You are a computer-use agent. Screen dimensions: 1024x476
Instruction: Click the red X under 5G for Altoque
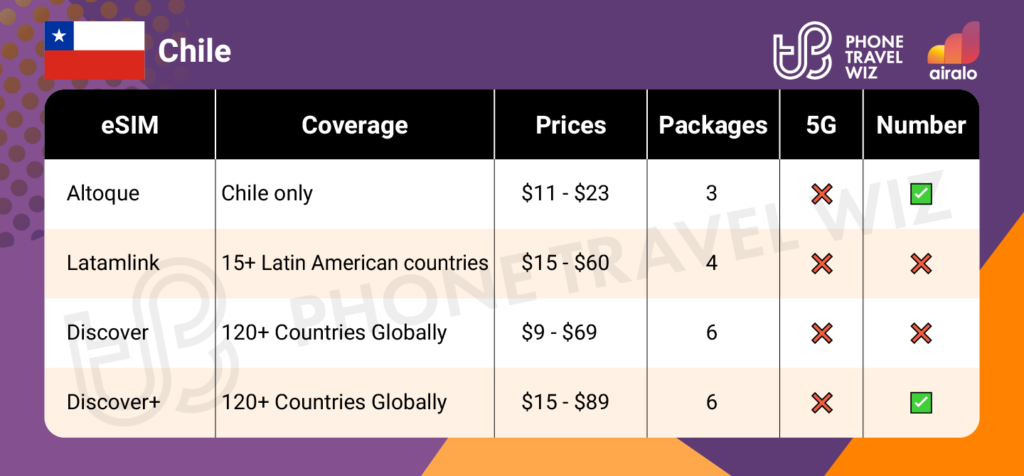click(823, 193)
